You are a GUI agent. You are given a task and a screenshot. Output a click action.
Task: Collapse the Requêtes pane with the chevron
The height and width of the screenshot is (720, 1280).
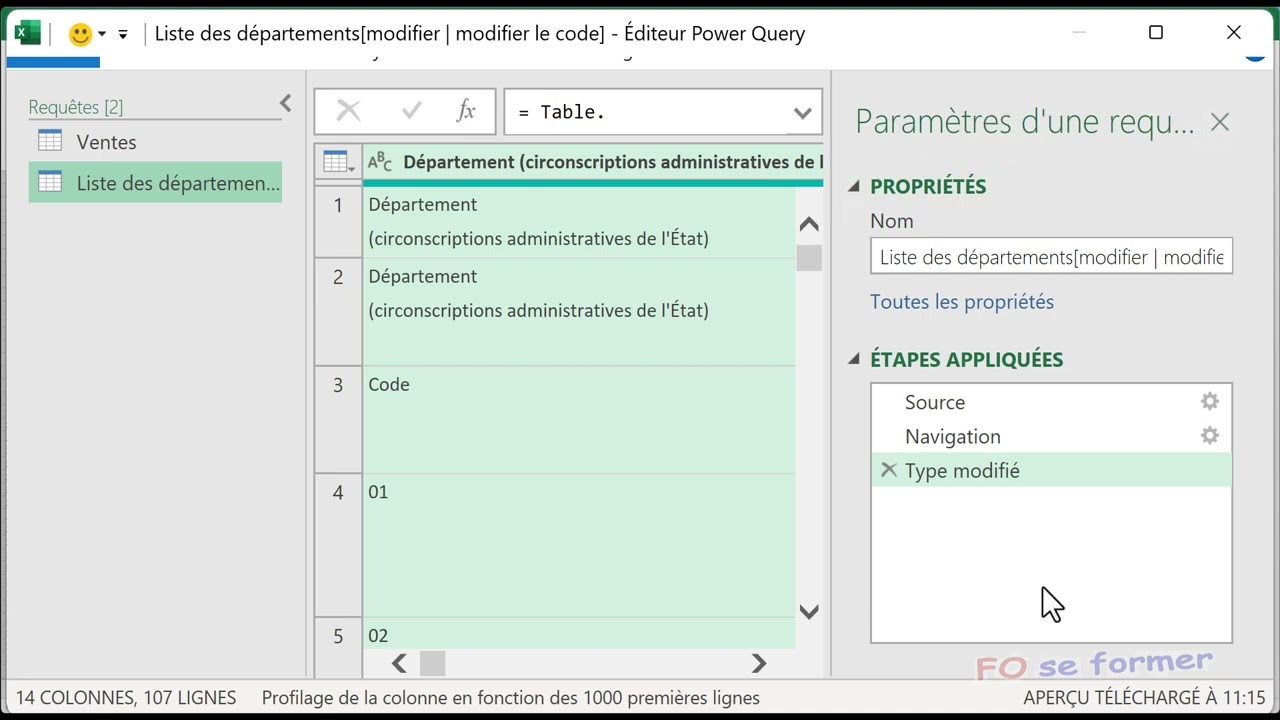click(x=286, y=103)
